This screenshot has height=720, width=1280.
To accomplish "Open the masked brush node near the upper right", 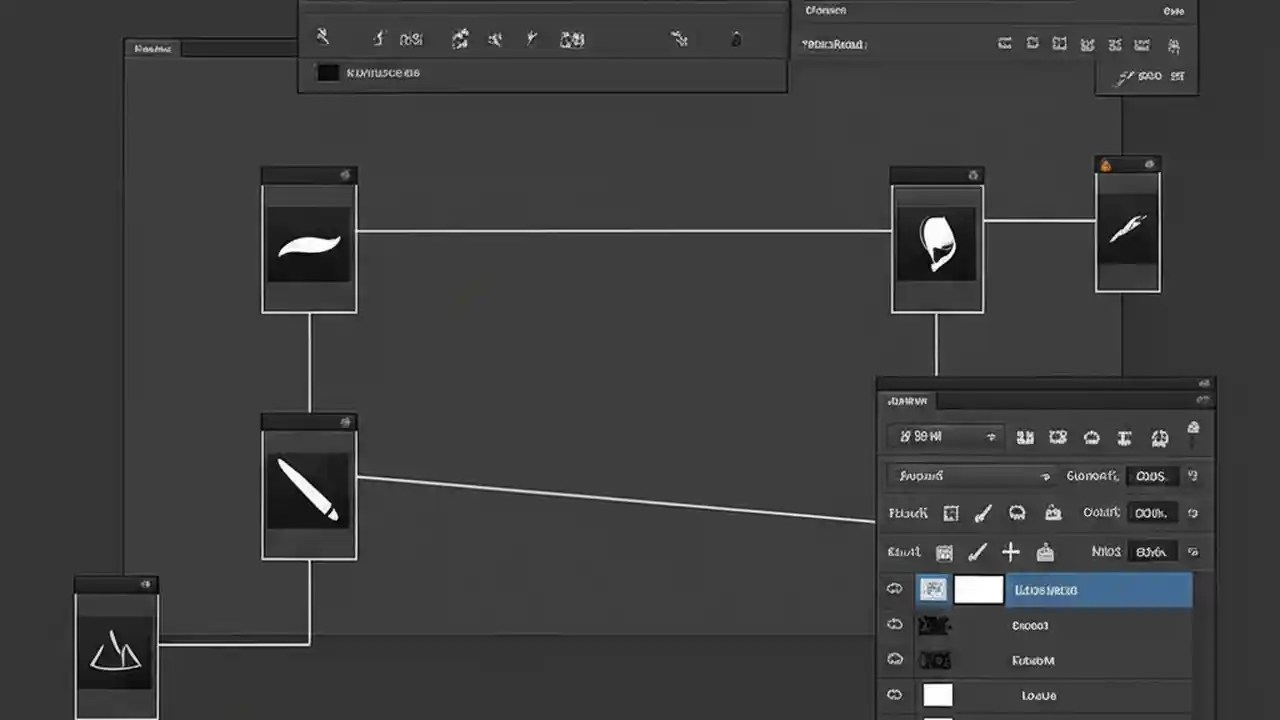I will (937, 243).
